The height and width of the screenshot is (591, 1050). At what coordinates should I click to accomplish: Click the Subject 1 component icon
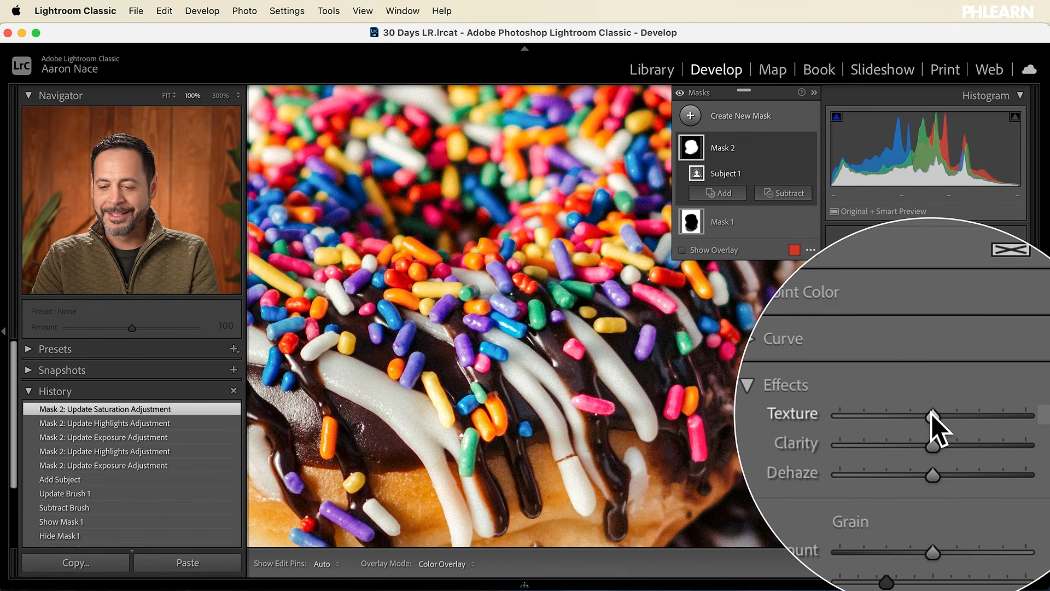point(696,173)
